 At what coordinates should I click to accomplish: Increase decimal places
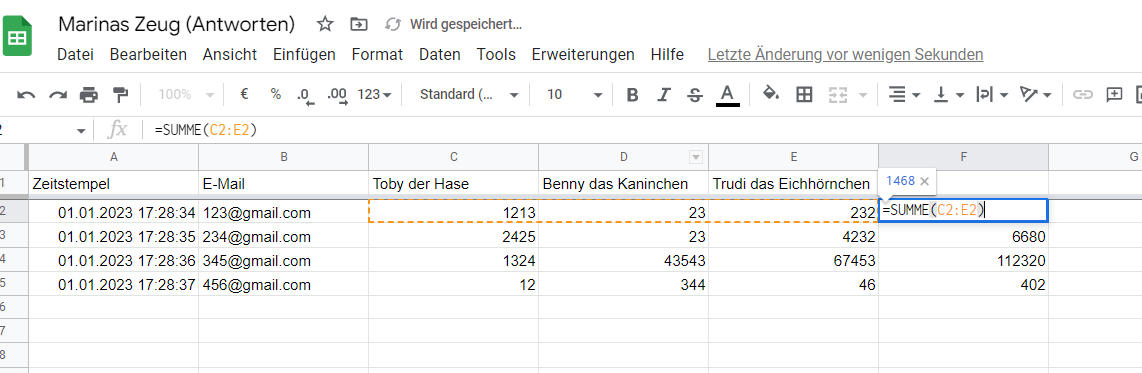coord(337,95)
